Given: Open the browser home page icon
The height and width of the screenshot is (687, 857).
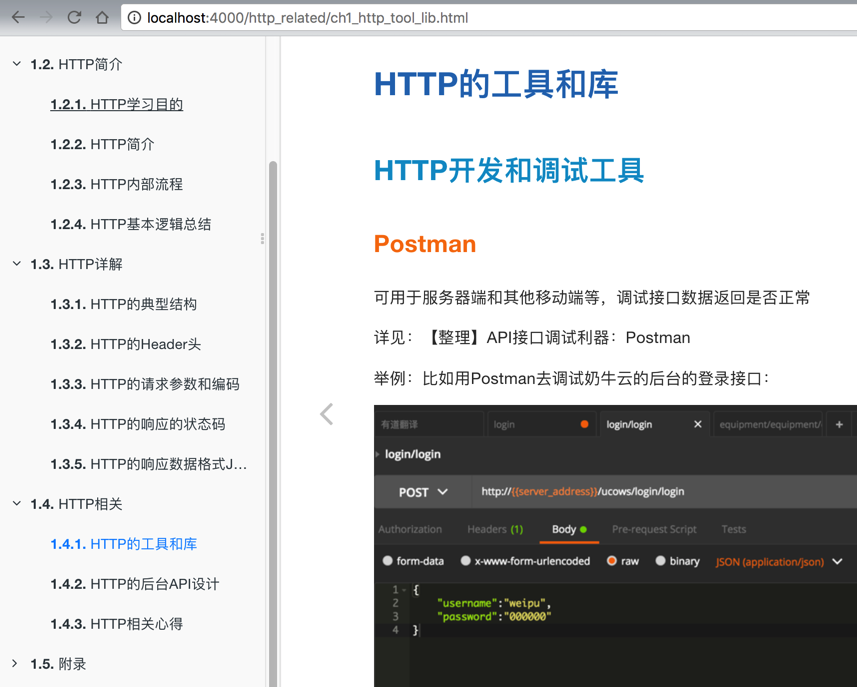Looking at the screenshot, I should (102, 17).
